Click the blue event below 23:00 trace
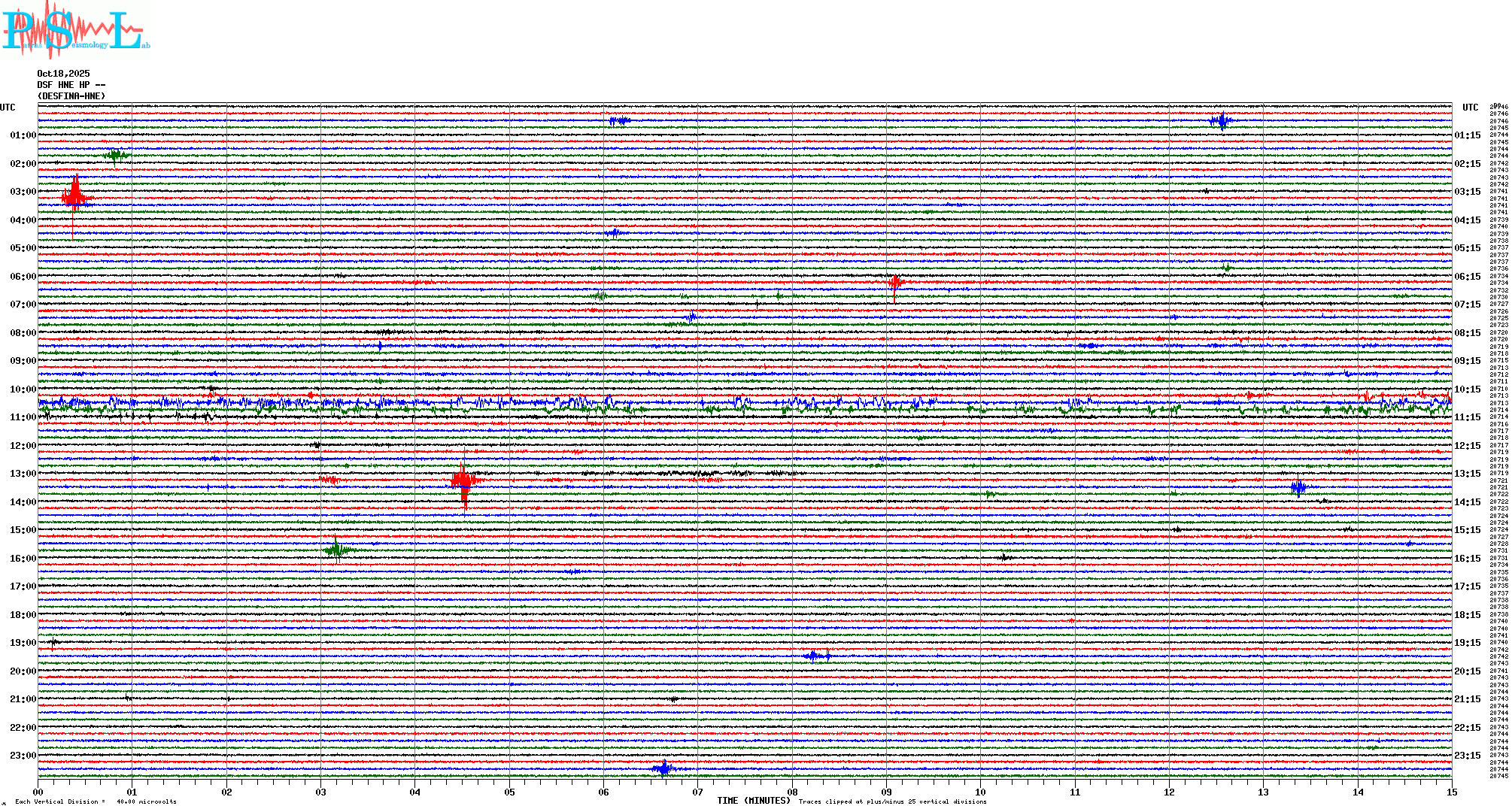Image resolution: width=1512 pixels, height=812 pixels. click(663, 768)
